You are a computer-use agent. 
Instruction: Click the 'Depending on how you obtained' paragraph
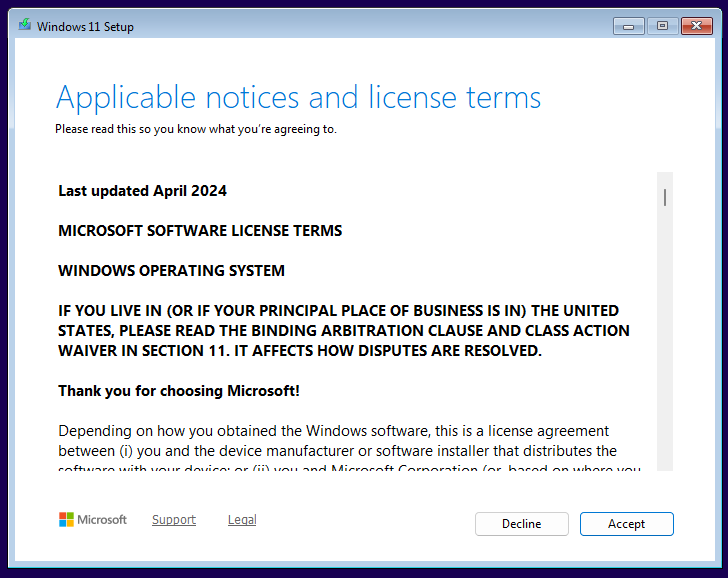[x=349, y=448]
